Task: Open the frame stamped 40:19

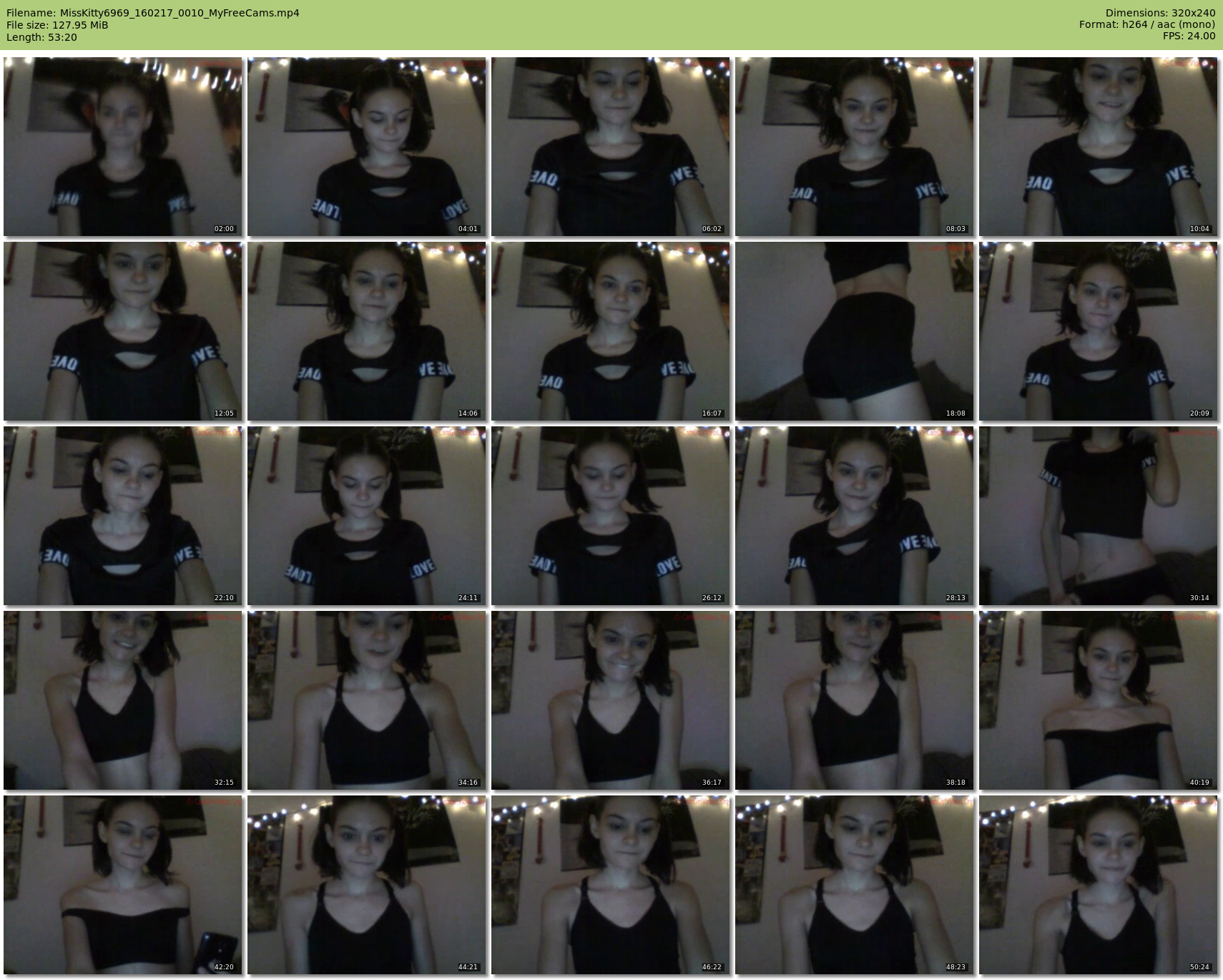Action: pyautogui.click(x=1099, y=700)
